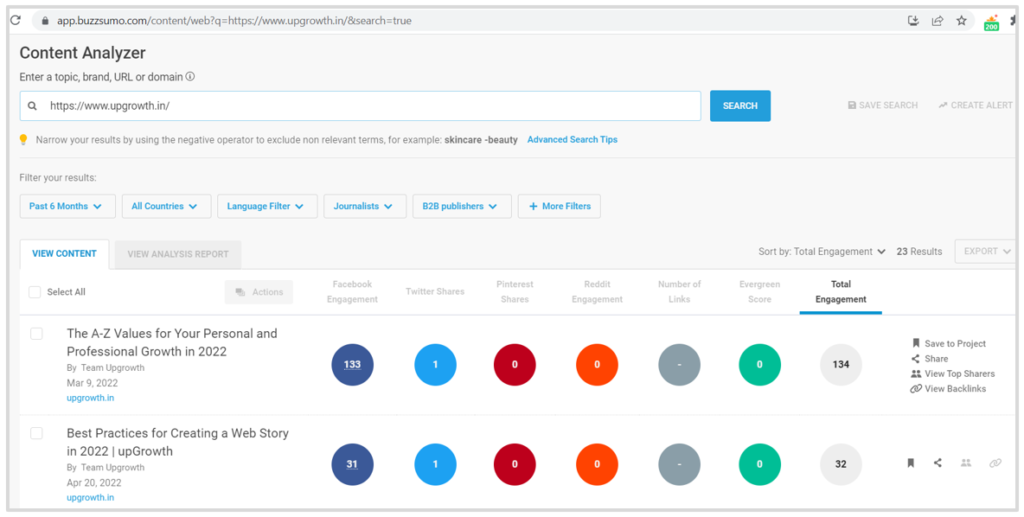Click the Actions button
This screenshot has width=1024, height=517.
pos(259,292)
